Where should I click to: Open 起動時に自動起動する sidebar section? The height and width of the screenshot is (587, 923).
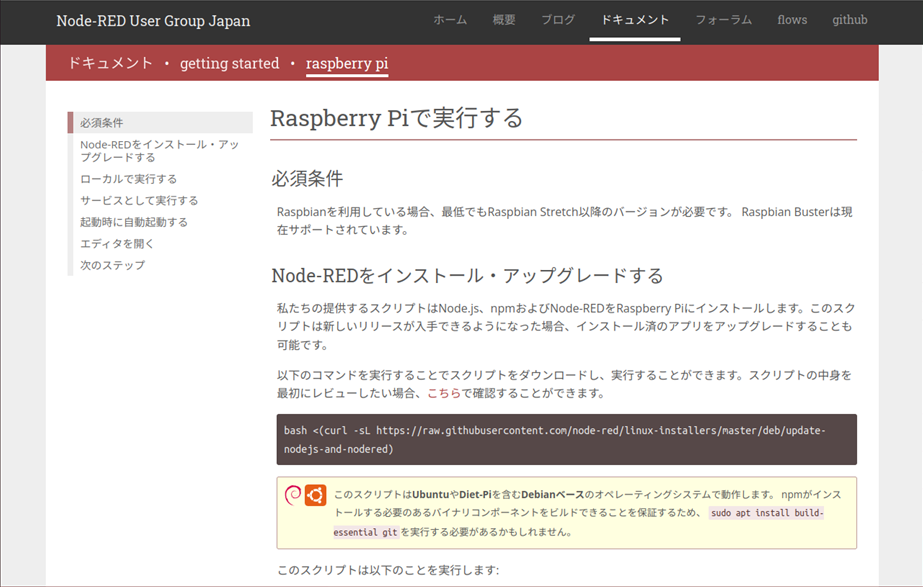134,222
